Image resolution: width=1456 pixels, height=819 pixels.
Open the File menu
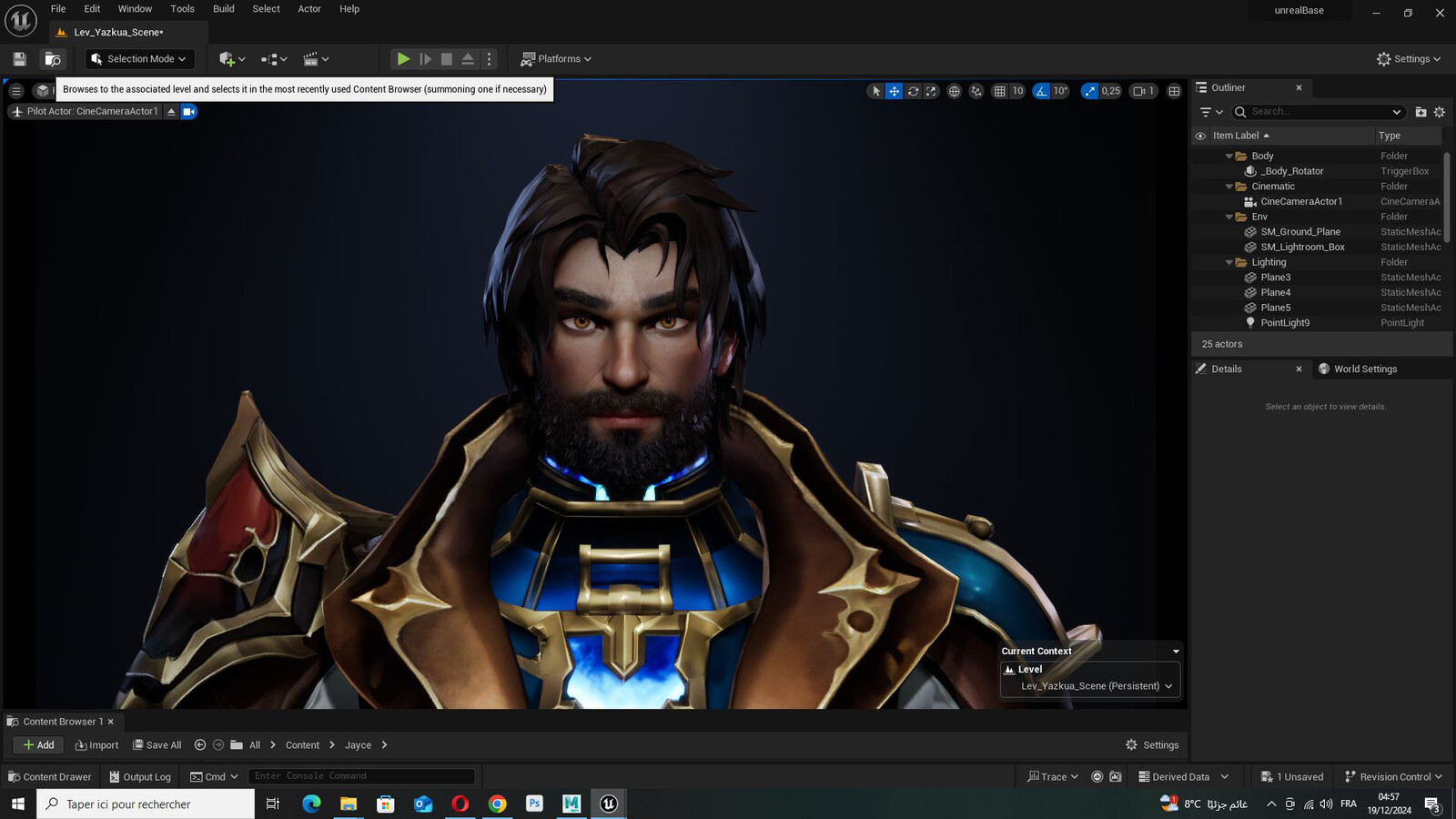point(58,9)
